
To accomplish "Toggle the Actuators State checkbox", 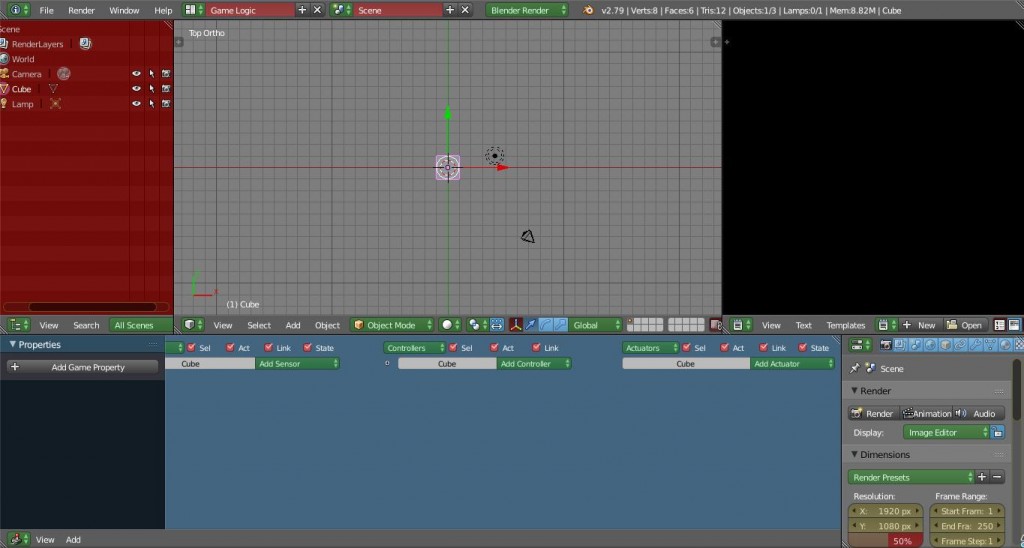I will 804,348.
